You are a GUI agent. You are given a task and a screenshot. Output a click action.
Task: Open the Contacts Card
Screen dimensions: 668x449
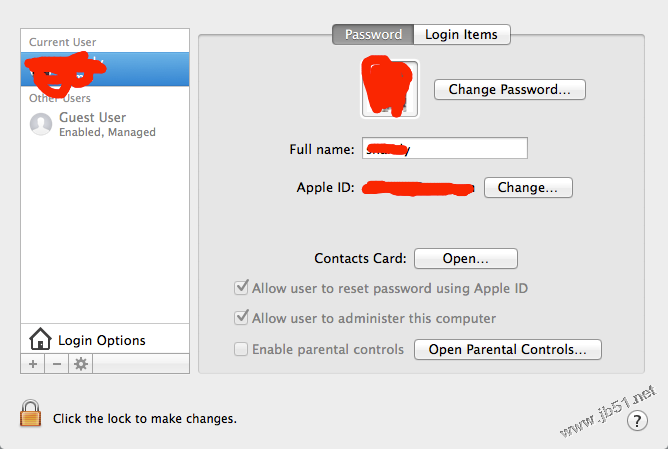click(x=465, y=258)
